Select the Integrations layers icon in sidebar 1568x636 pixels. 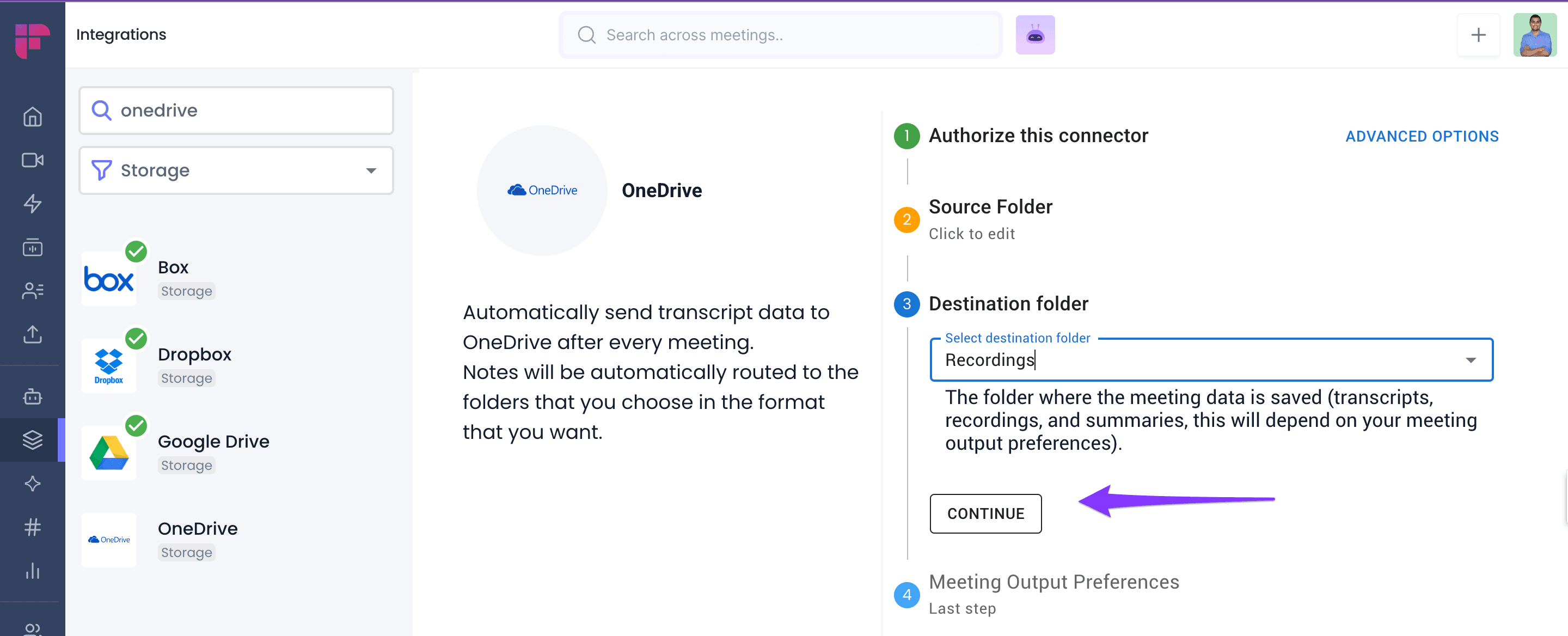[32, 439]
